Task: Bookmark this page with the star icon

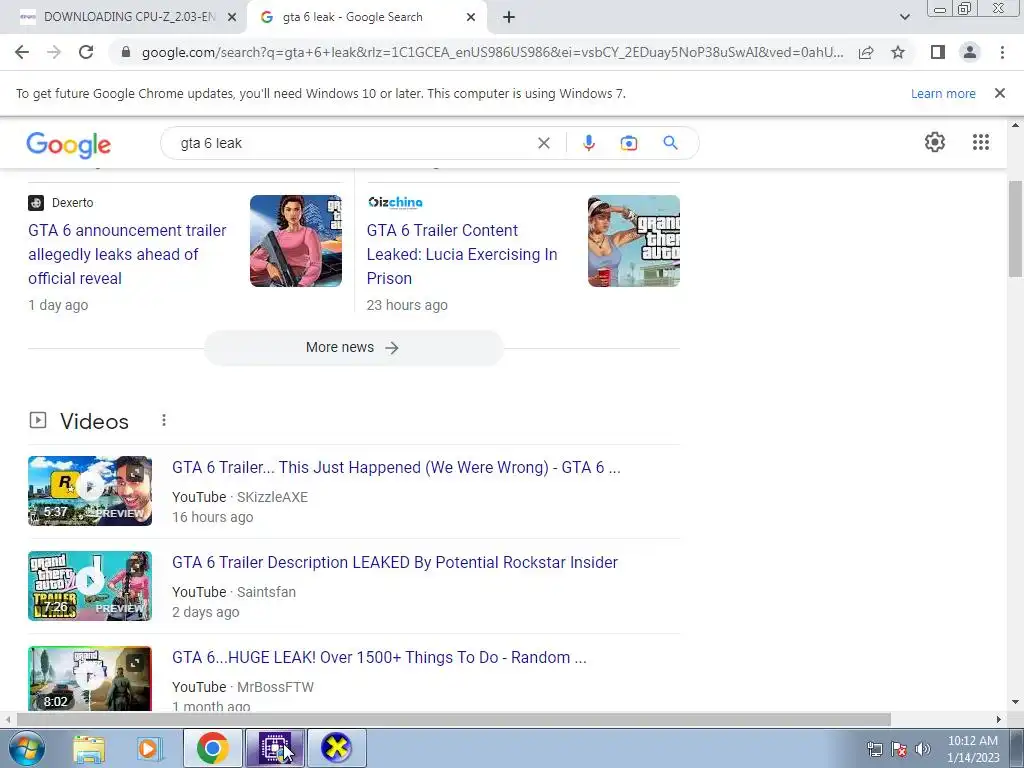Action: (x=898, y=52)
